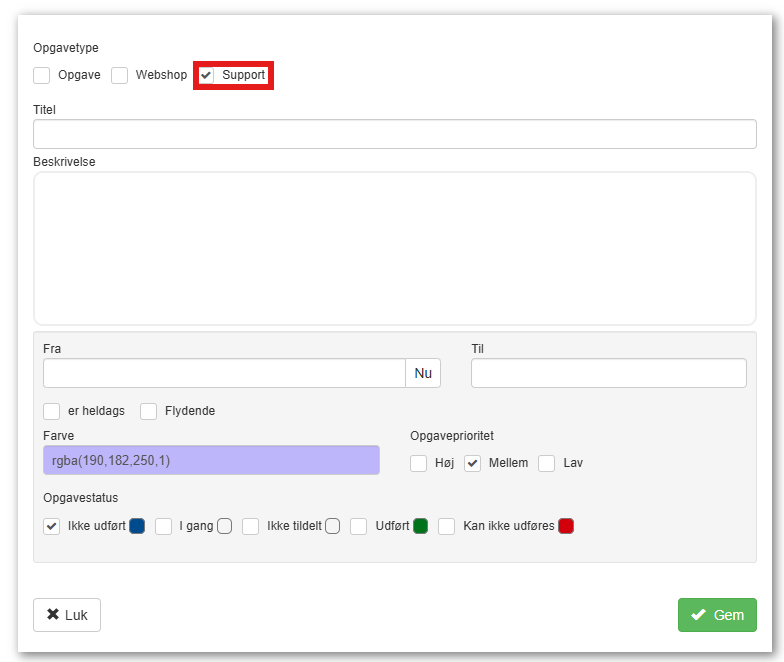This screenshot has height=662, width=784.
Task: Click the red 'Kan ikke udføres' swatch
Action: tap(566, 526)
